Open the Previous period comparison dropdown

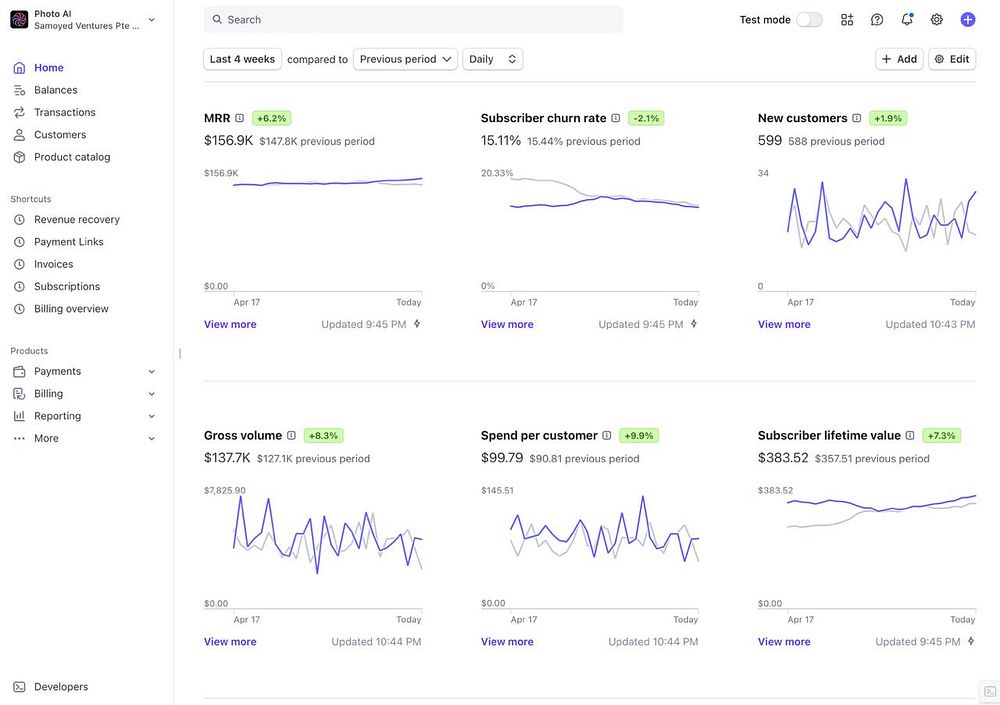[405, 59]
